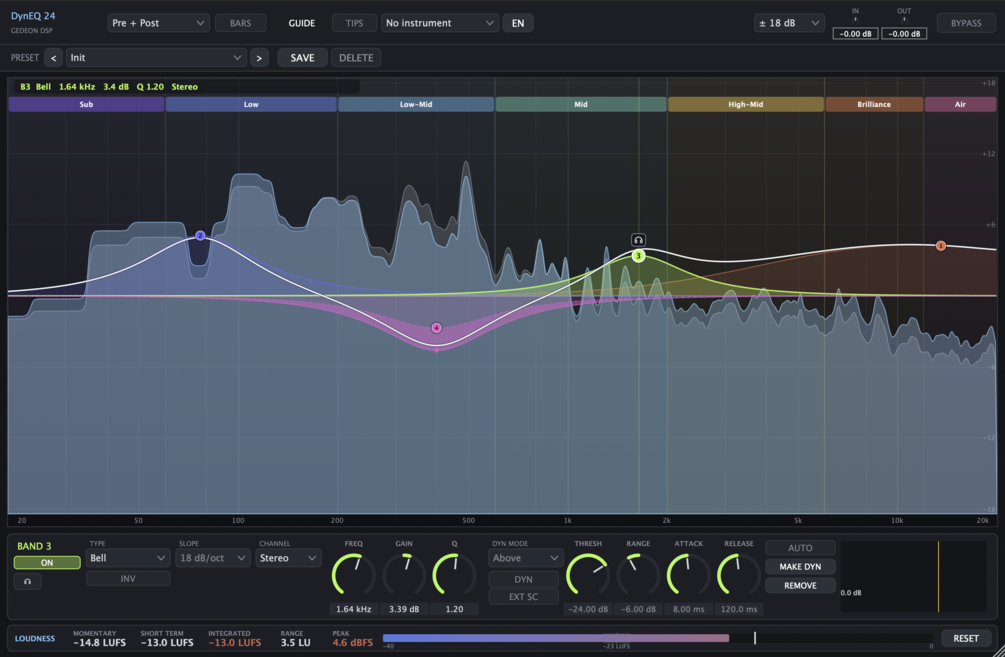The image size is (1005, 657).
Task: Click the Low-Mid frequency range tab
Action: (x=416, y=104)
